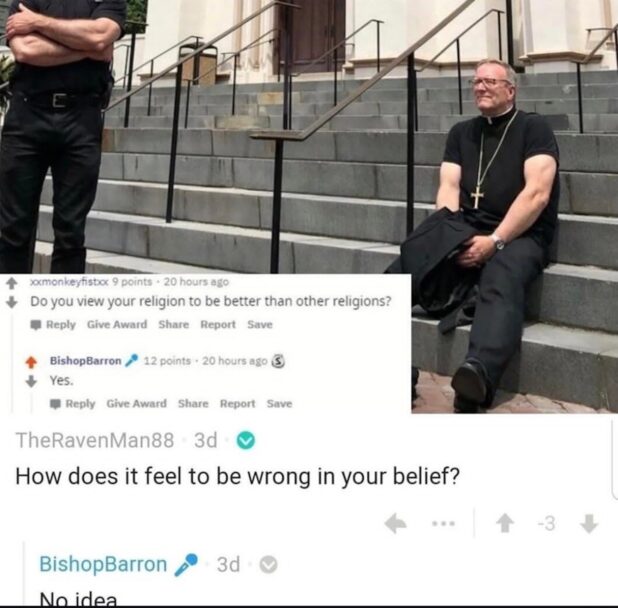The image size is (618, 608).
Task: Upvote TheRavenMan88's comment with -3 score
Action: tap(504, 524)
